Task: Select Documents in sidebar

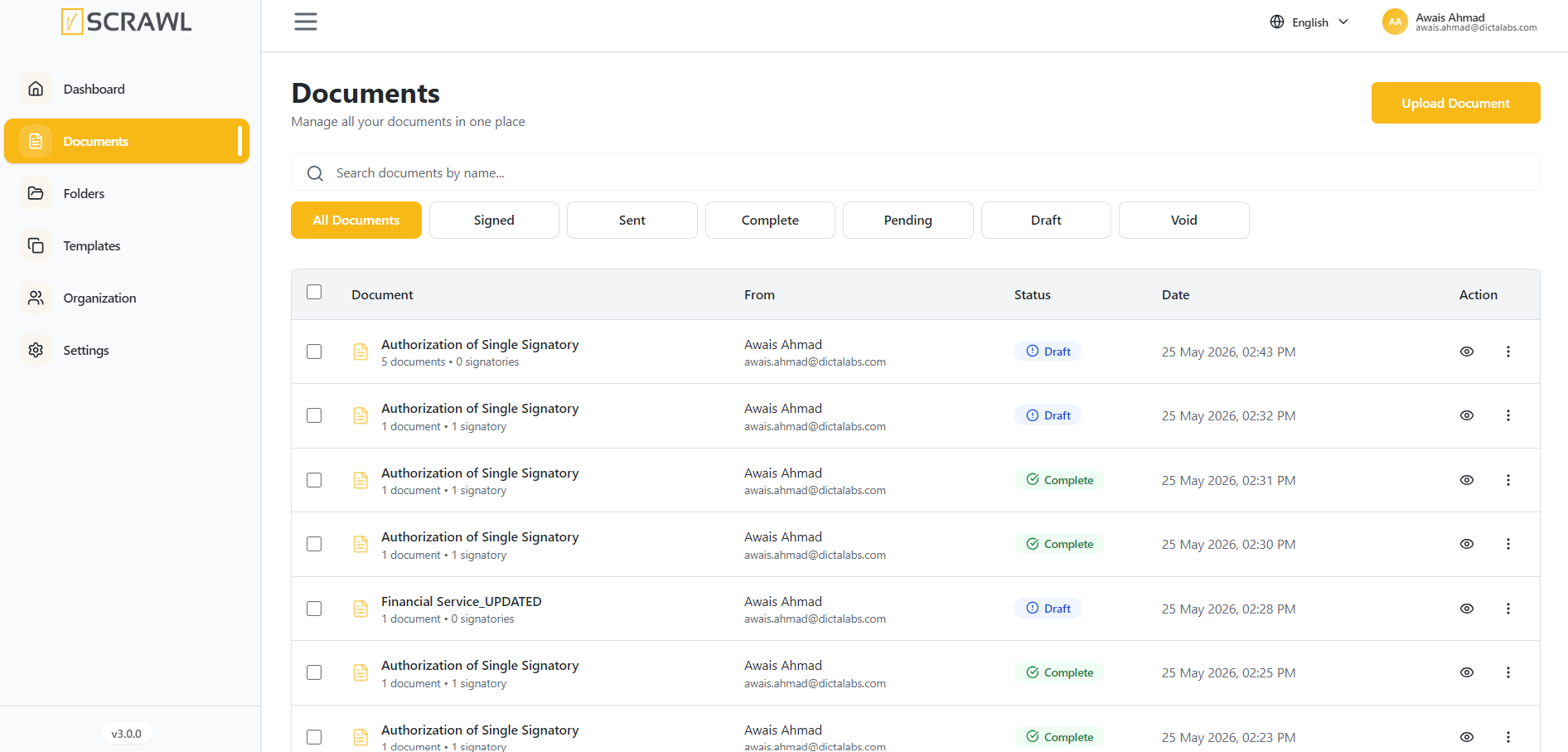Action: tap(127, 141)
